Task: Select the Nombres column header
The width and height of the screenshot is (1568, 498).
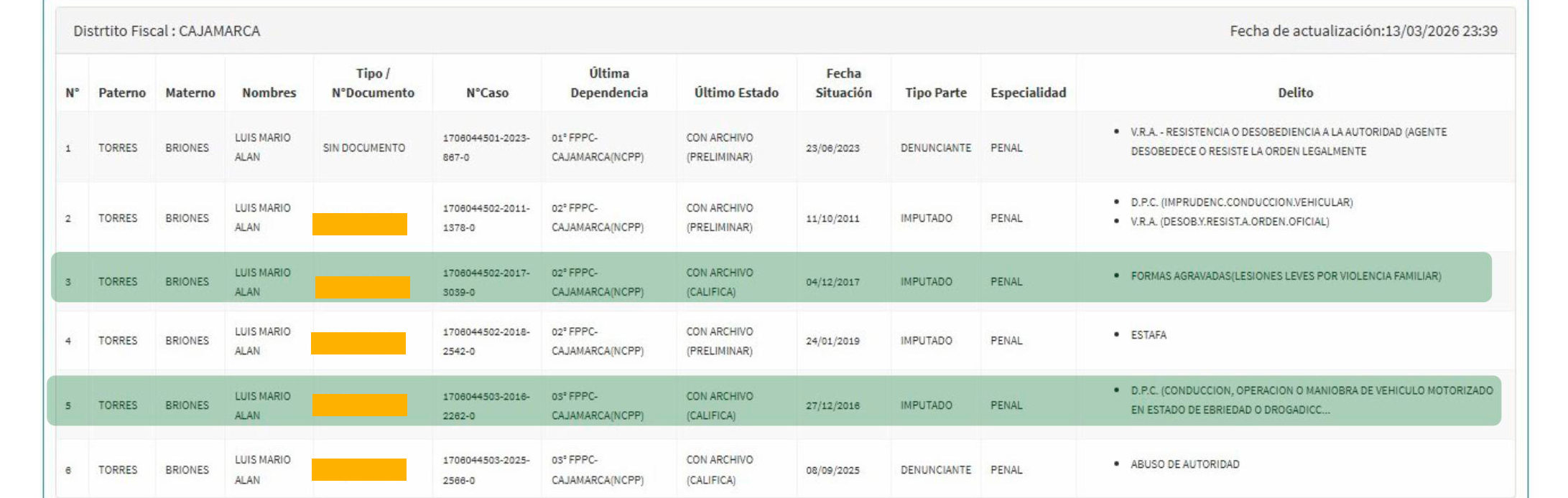Action: (269, 93)
